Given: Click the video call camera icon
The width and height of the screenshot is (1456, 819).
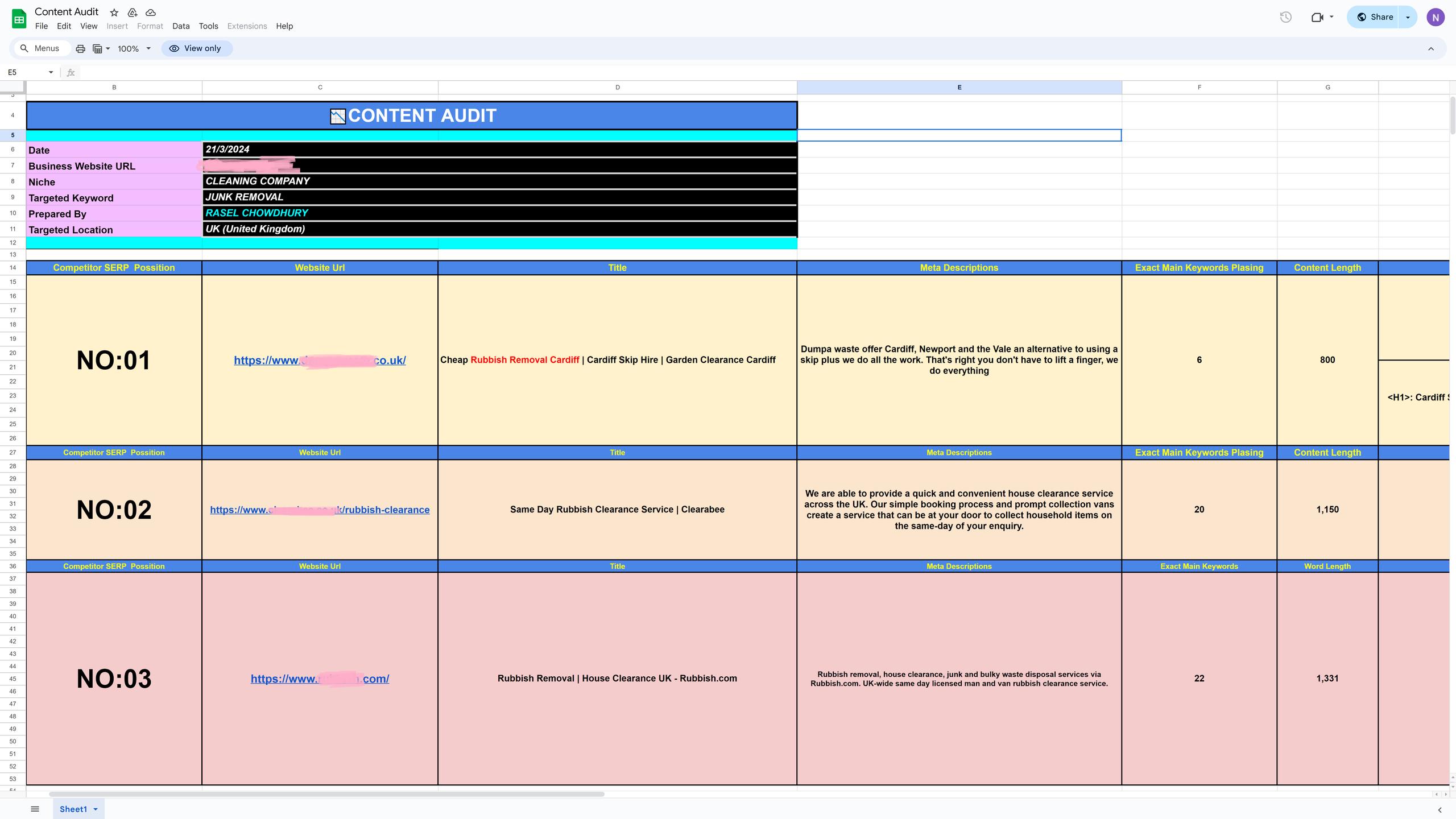Looking at the screenshot, I should click(x=1317, y=17).
